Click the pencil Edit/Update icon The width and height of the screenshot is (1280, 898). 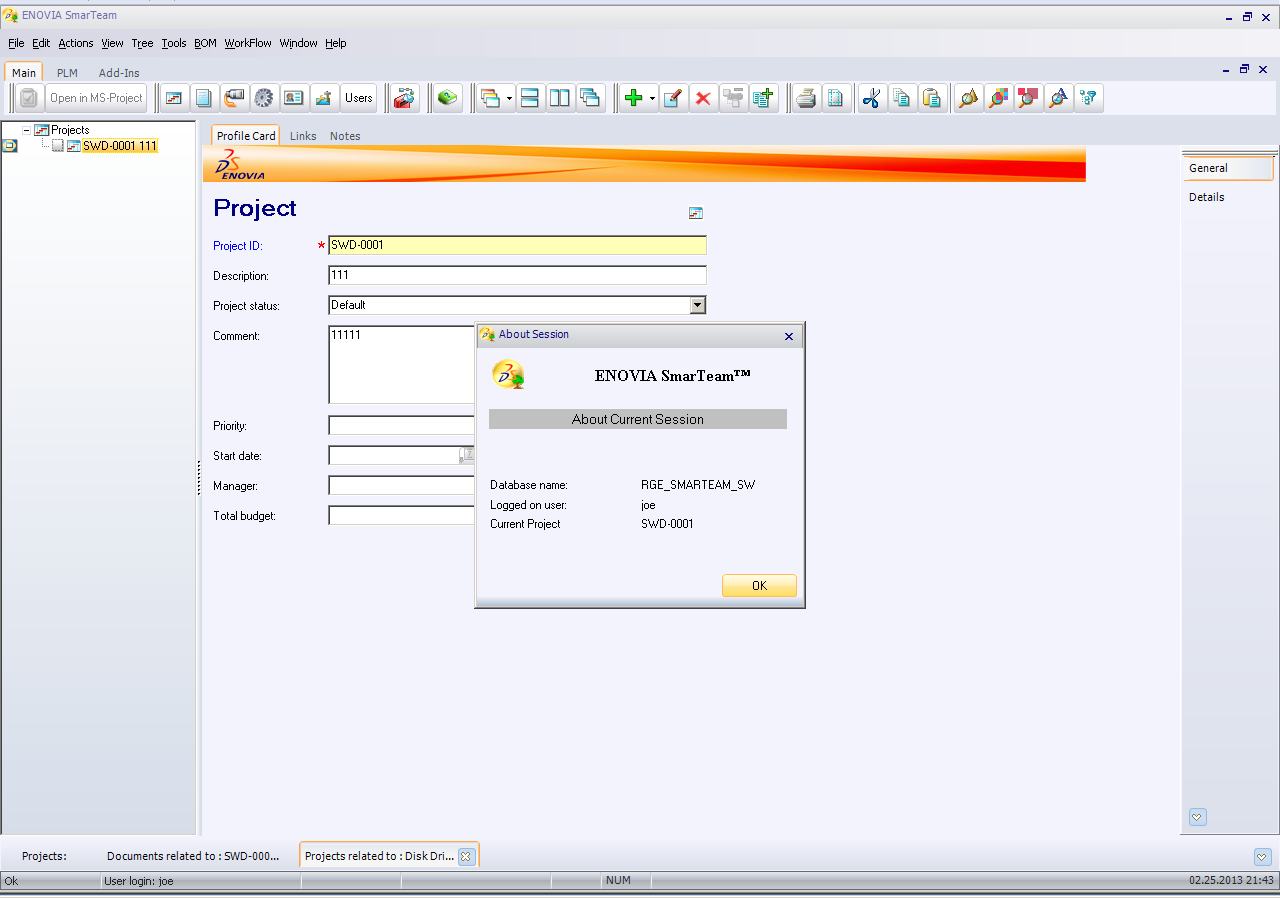(x=673, y=98)
